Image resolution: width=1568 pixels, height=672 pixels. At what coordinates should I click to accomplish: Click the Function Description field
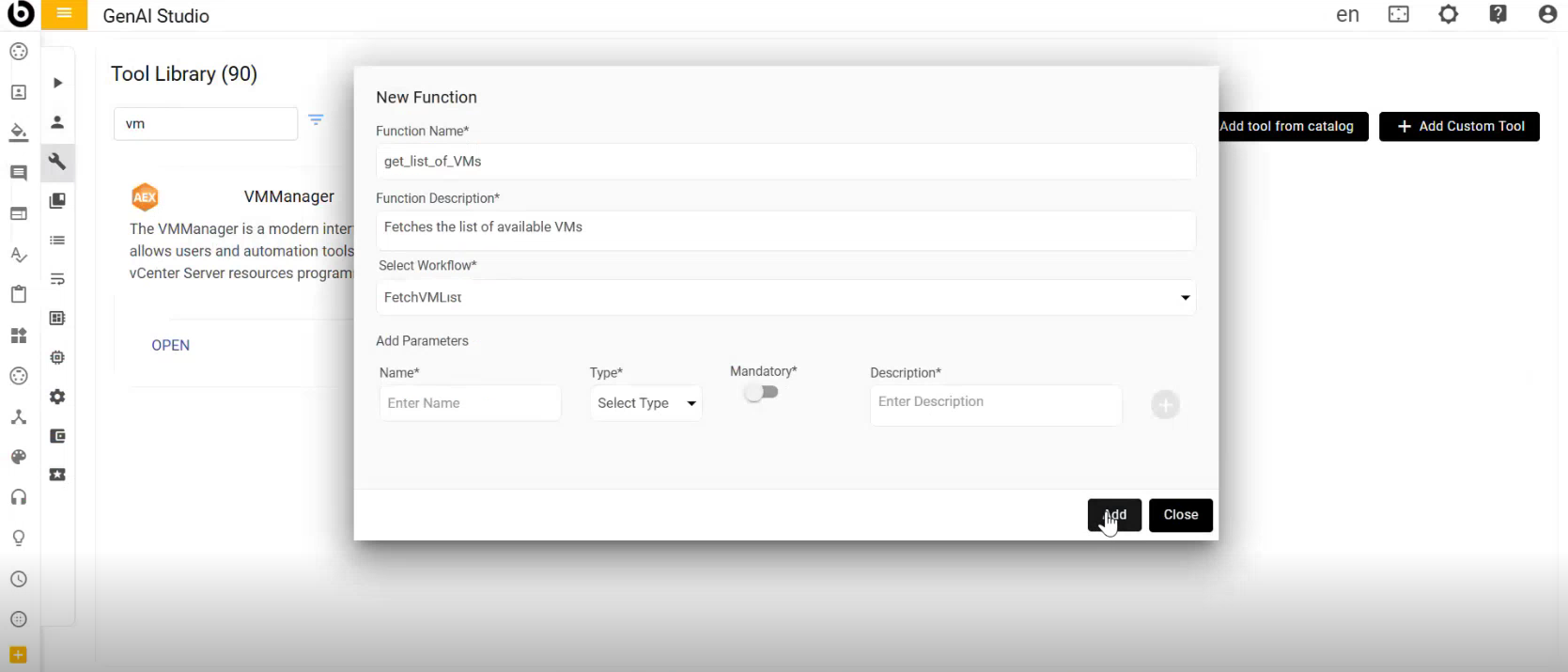[786, 231]
